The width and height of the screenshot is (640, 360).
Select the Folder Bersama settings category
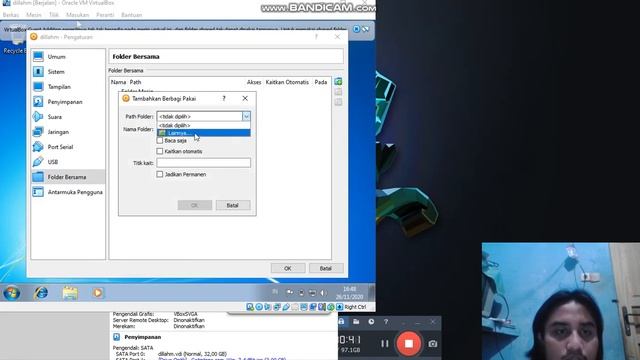(68, 177)
